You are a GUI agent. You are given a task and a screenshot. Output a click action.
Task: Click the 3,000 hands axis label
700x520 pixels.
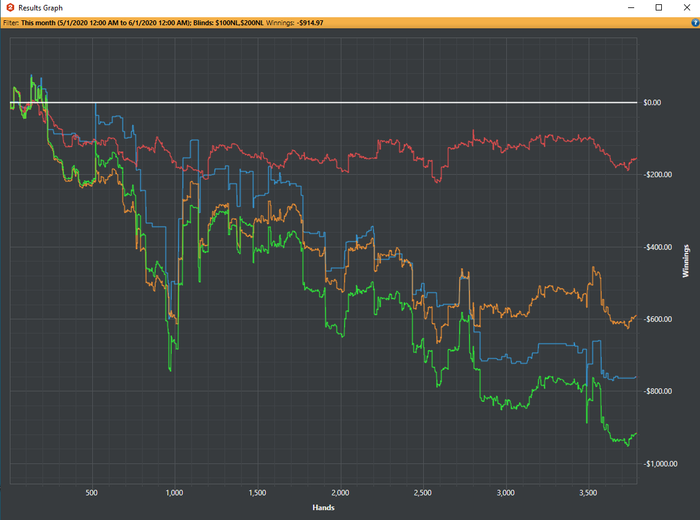[x=506, y=493]
